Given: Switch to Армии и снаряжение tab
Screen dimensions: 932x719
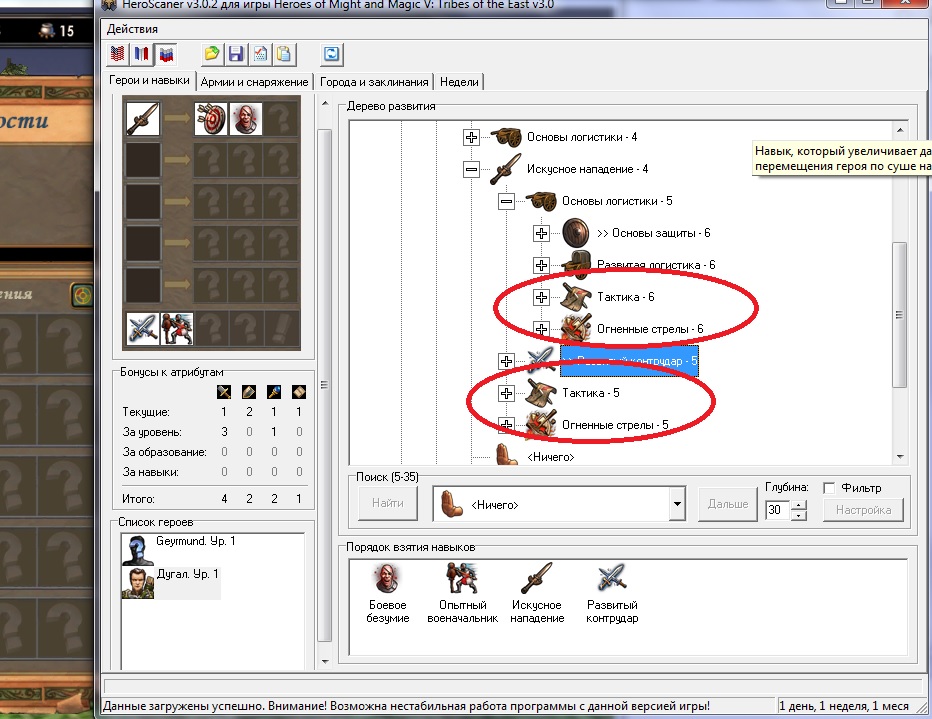Looking at the screenshot, I should point(254,82).
